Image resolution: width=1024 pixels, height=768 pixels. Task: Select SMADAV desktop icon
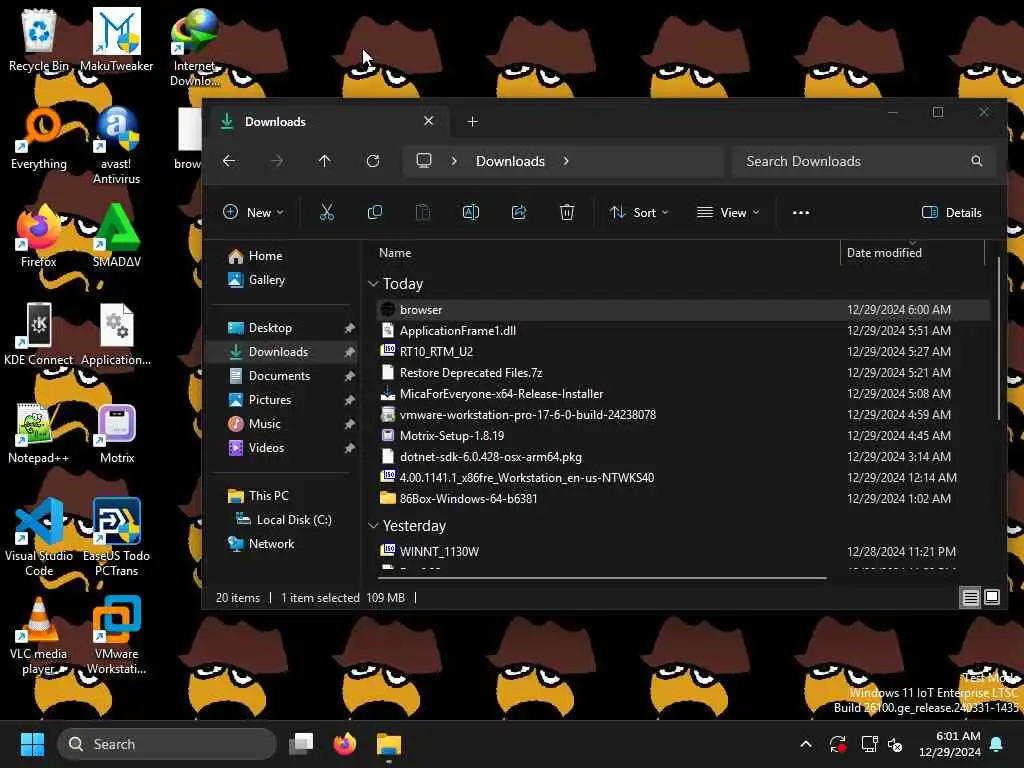pyautogui.click(x=116, y=236)
